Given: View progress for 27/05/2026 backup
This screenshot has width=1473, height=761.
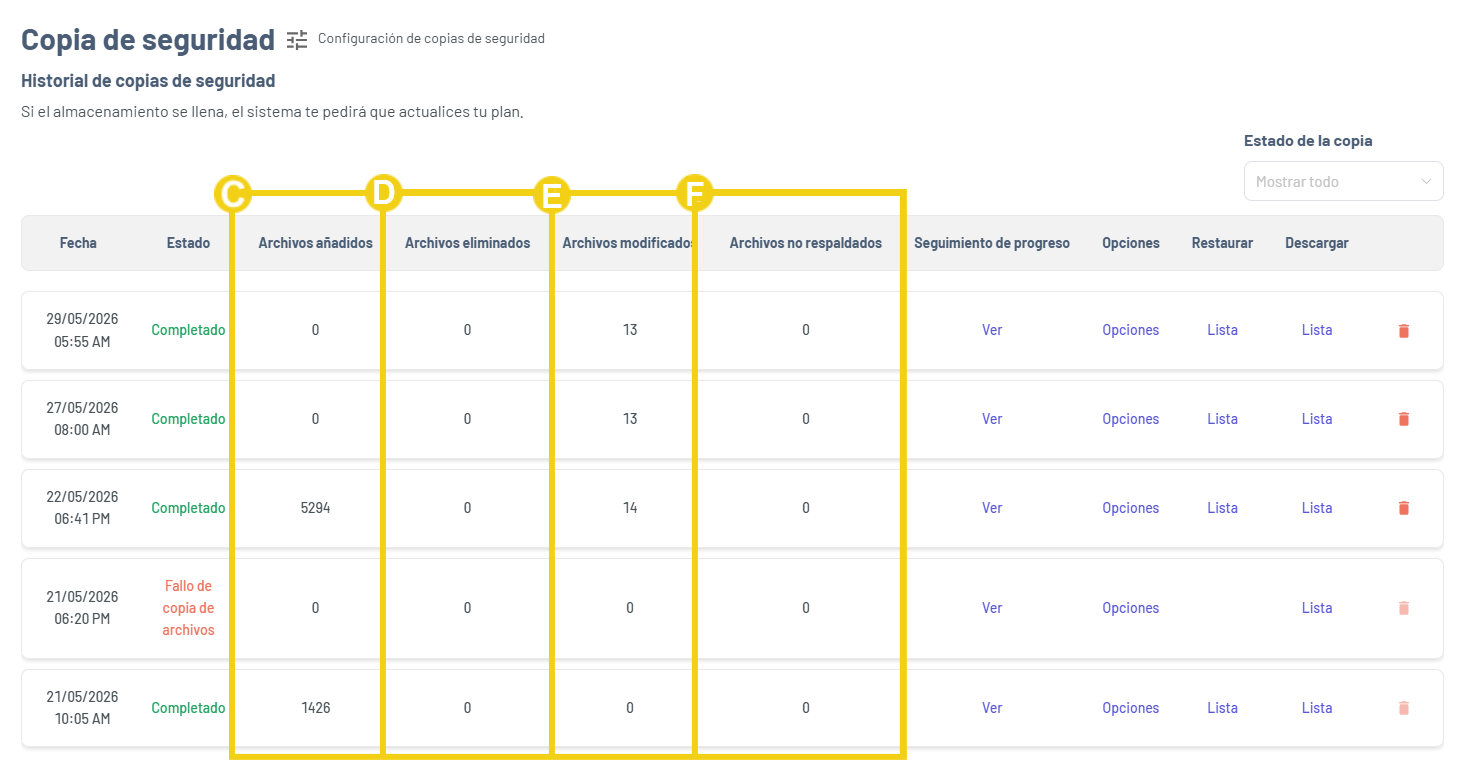Looking at the screenshot, I should point(992,419).
